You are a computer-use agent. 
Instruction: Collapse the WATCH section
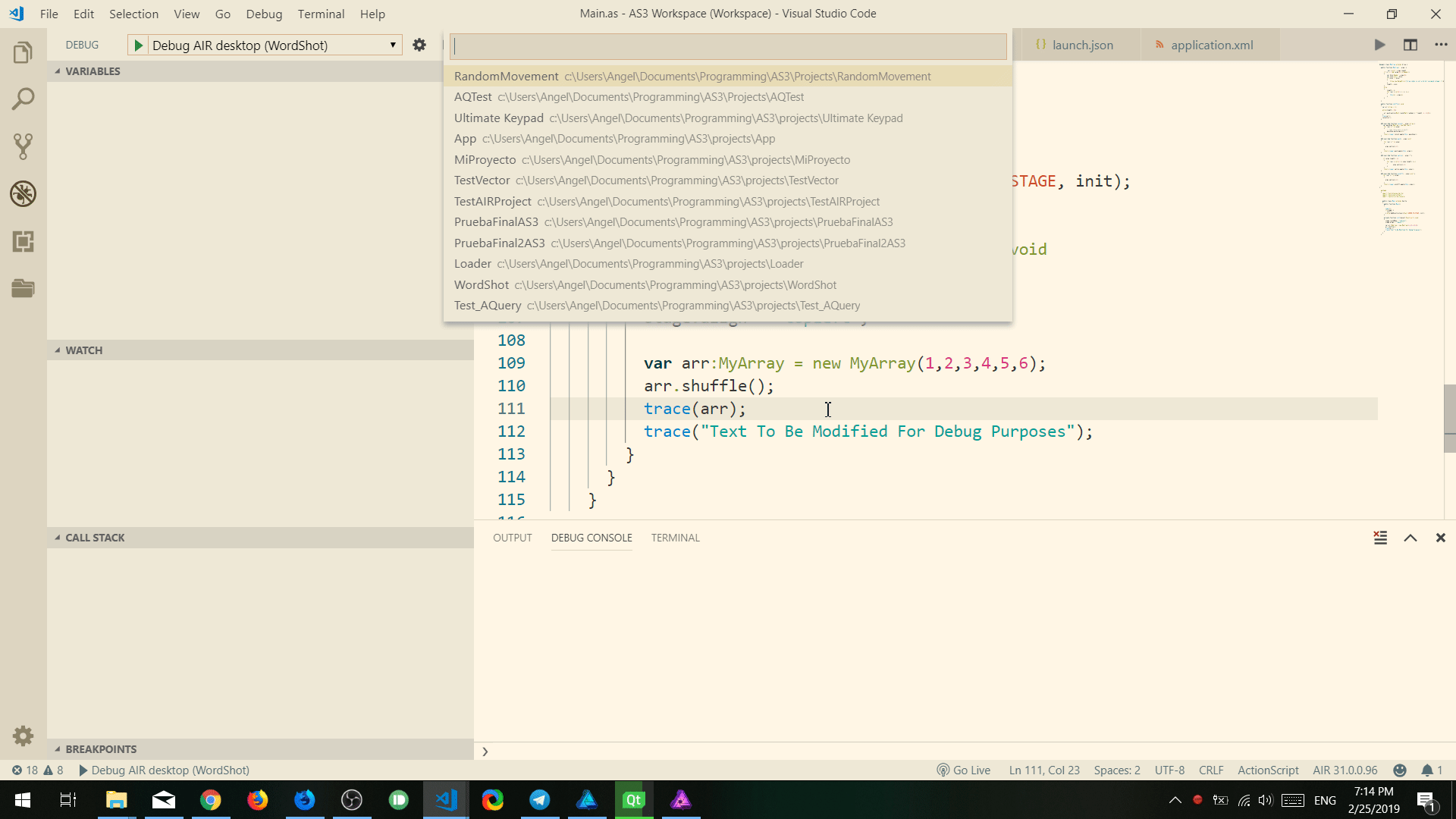point(58,350)
